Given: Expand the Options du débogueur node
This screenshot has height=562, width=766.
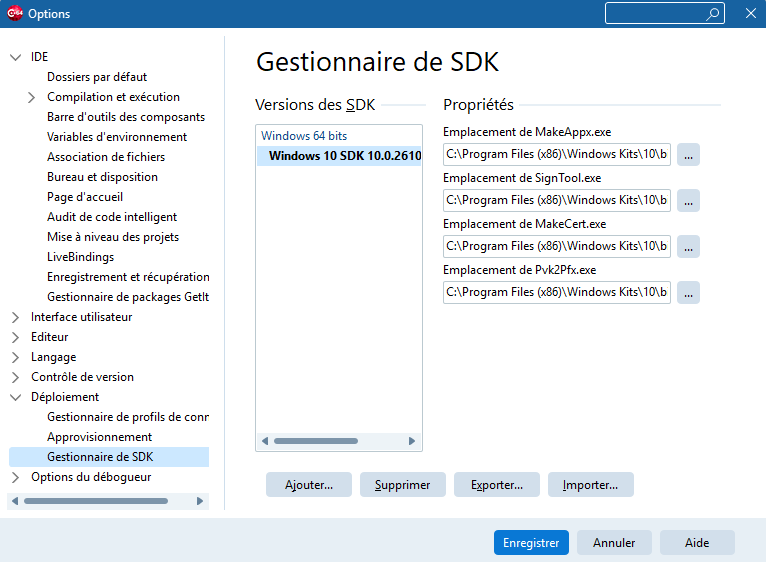Looking at the screenshot, I should pos(16,477).
